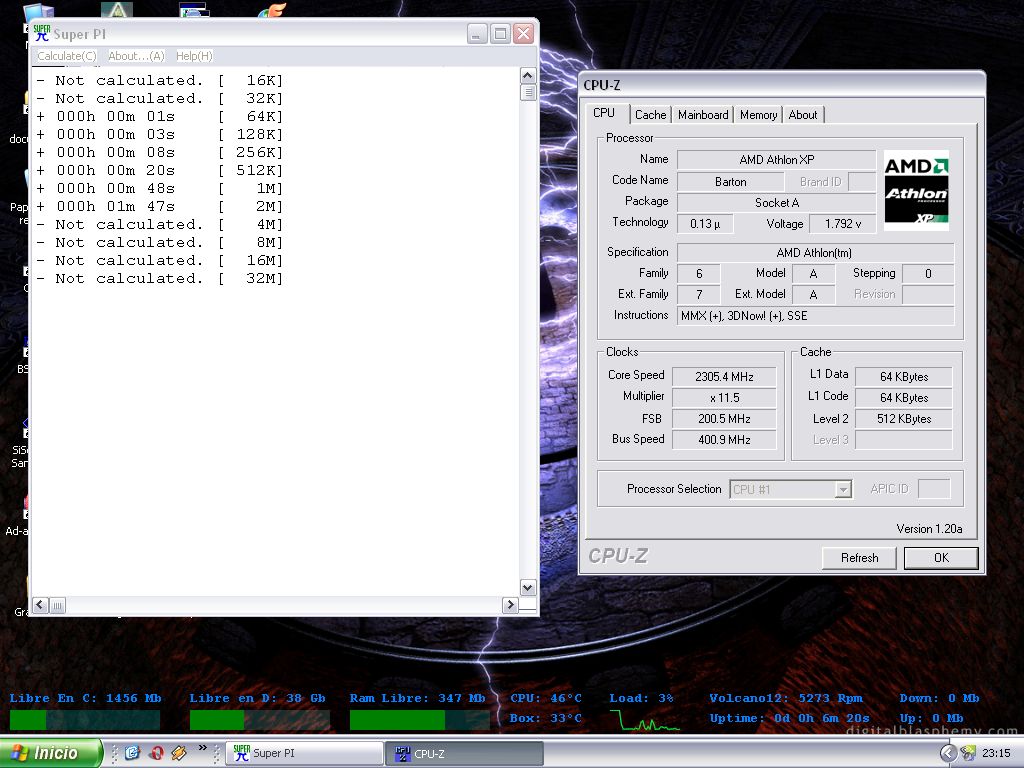Open Internet Explorer from Quick Launch

click(x=132, y=753)
